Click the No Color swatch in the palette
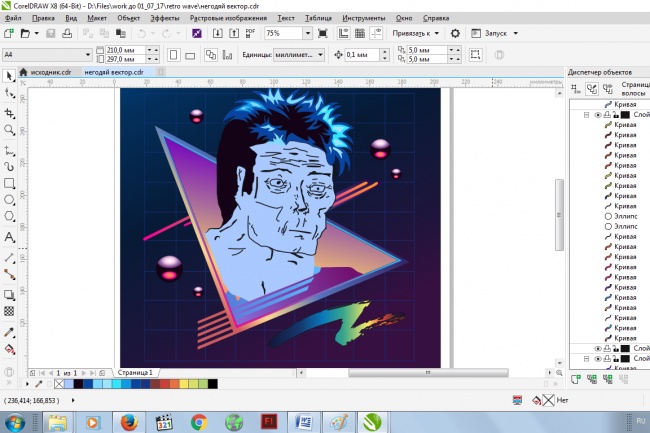 [59, 384]
